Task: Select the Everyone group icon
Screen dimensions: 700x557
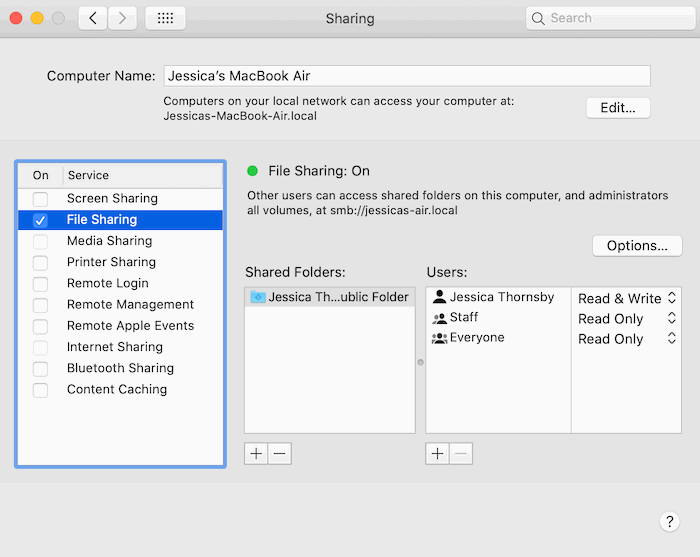Action: [439, 338]
